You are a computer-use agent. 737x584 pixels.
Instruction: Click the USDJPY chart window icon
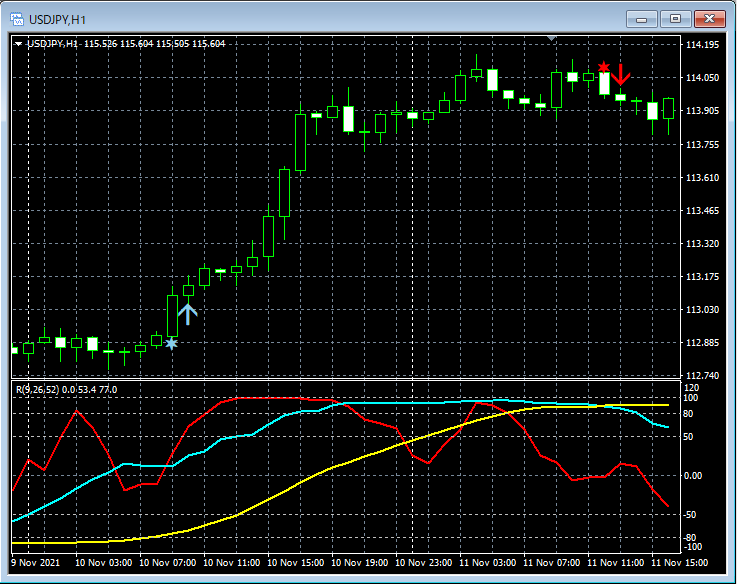coord(19,19)
